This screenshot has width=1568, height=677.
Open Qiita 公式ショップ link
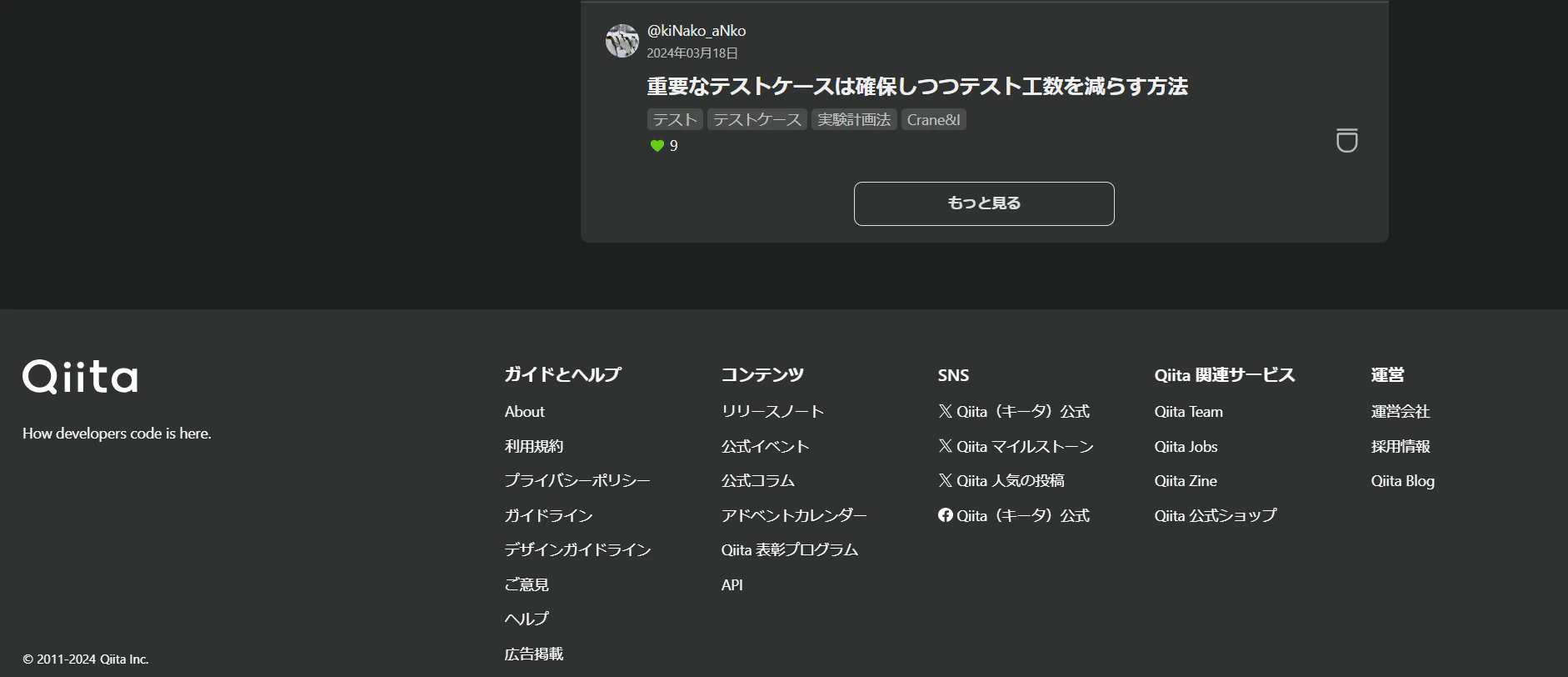1216,515
